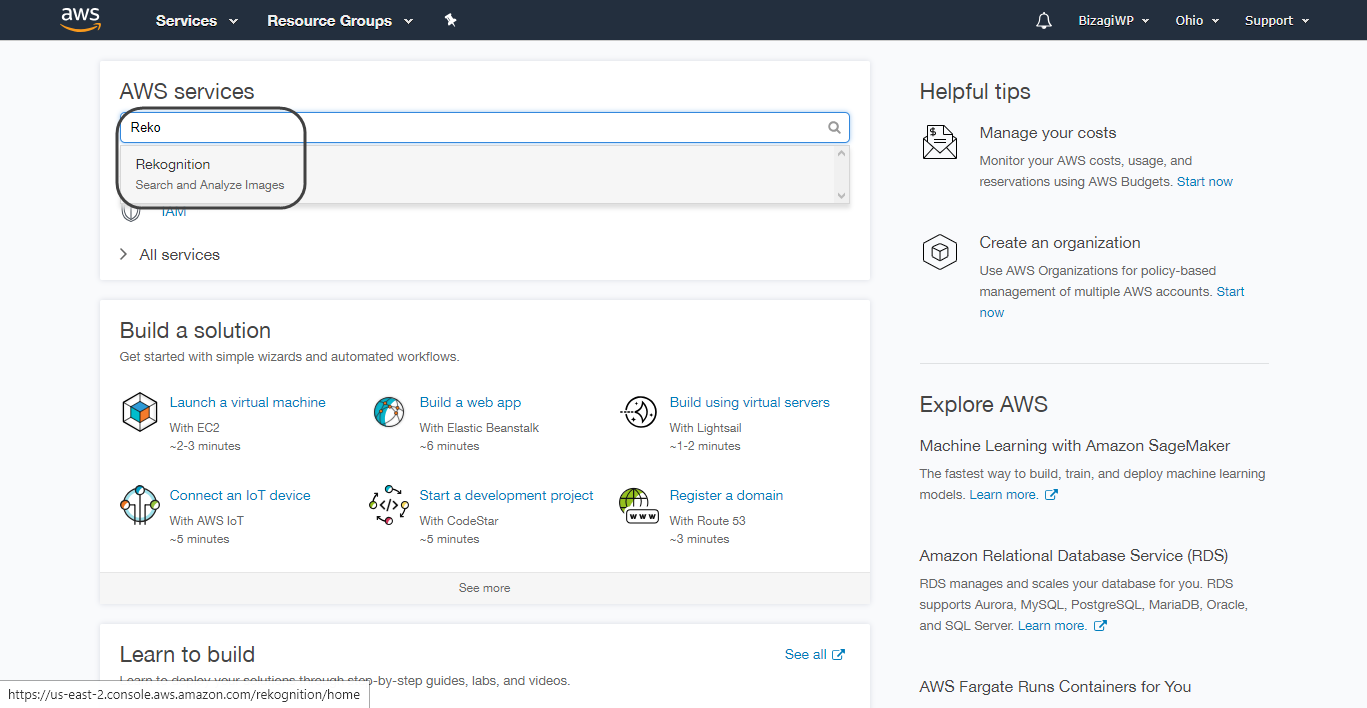Open the Support menu
This screenshot has height=708, width=1367.
tap(1276, 21)
